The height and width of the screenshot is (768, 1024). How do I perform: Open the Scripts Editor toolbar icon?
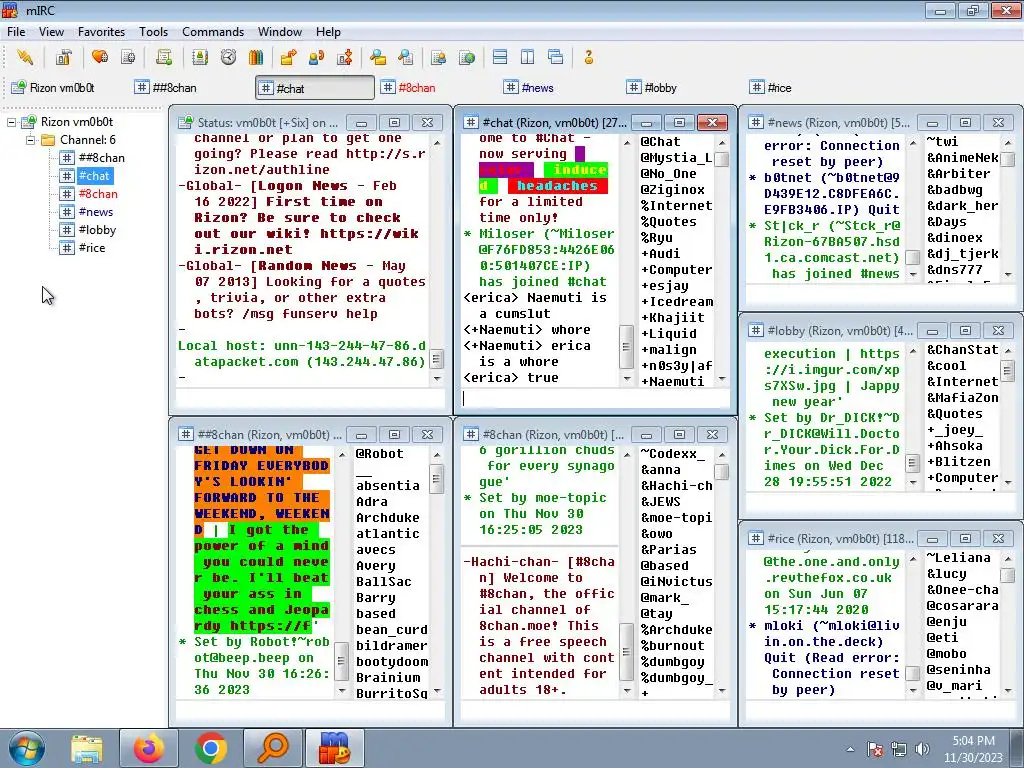tap(164, 57)
